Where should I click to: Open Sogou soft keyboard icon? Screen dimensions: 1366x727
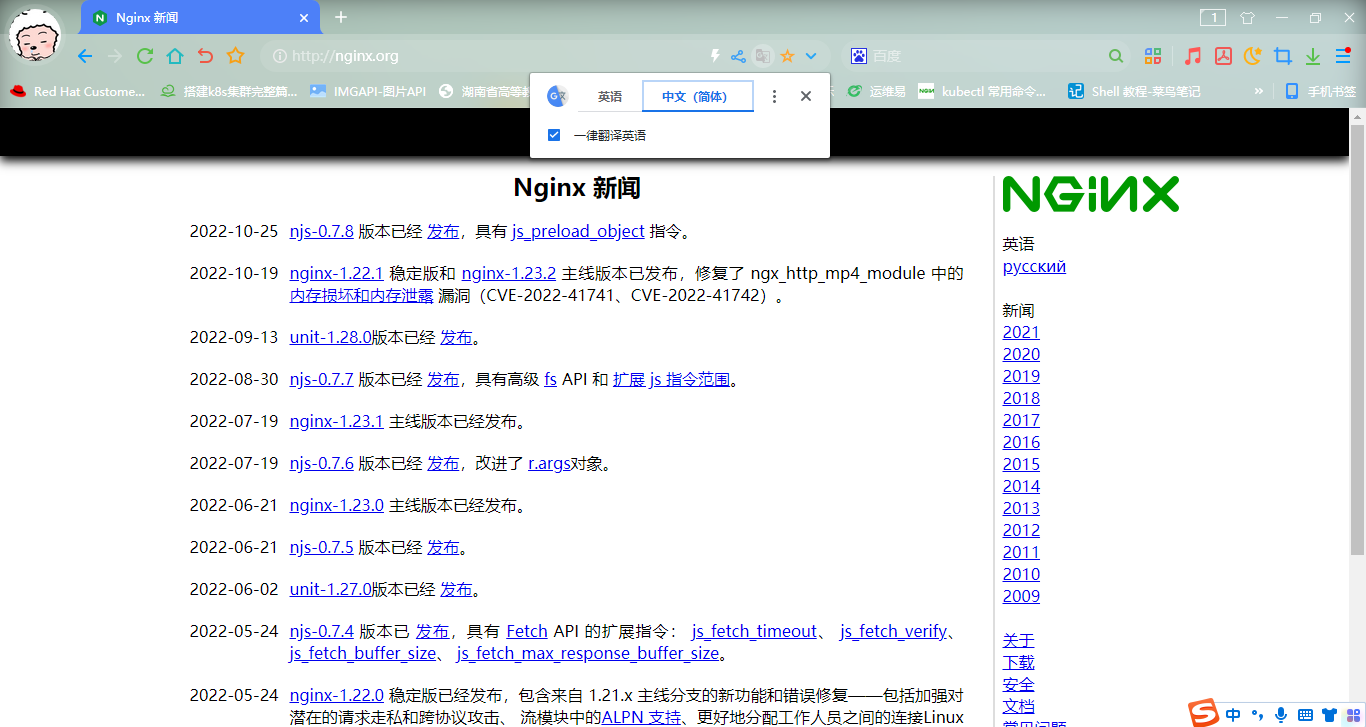click(x=1305, y=714)
